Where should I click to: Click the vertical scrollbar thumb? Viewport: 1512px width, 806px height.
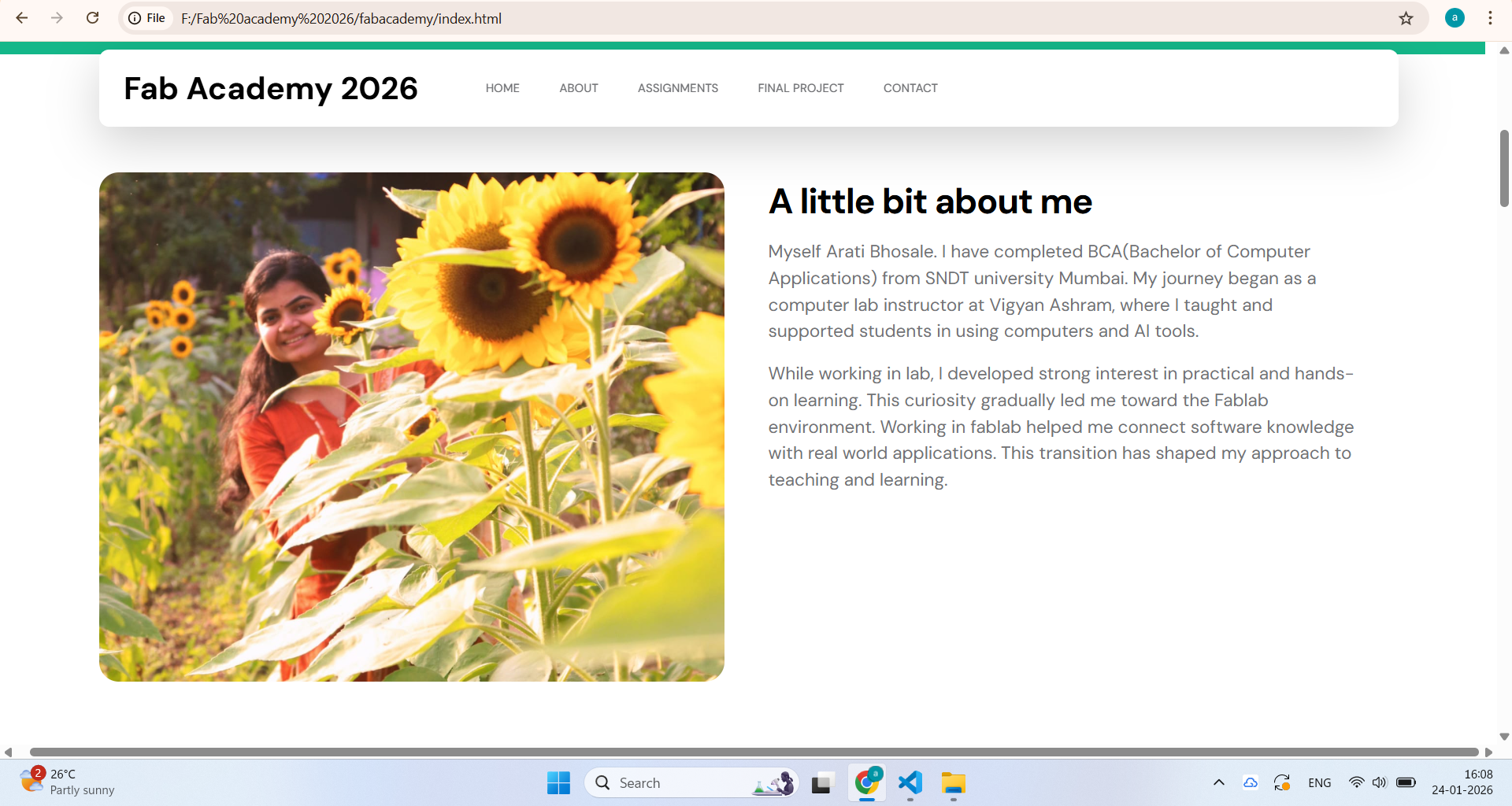click(x=1504, y=168)
